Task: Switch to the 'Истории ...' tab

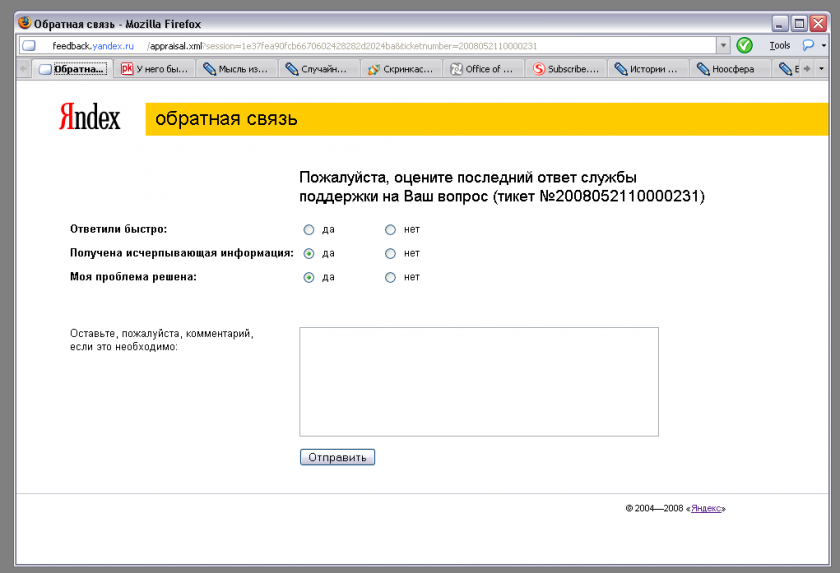Action: click(648, 69)
